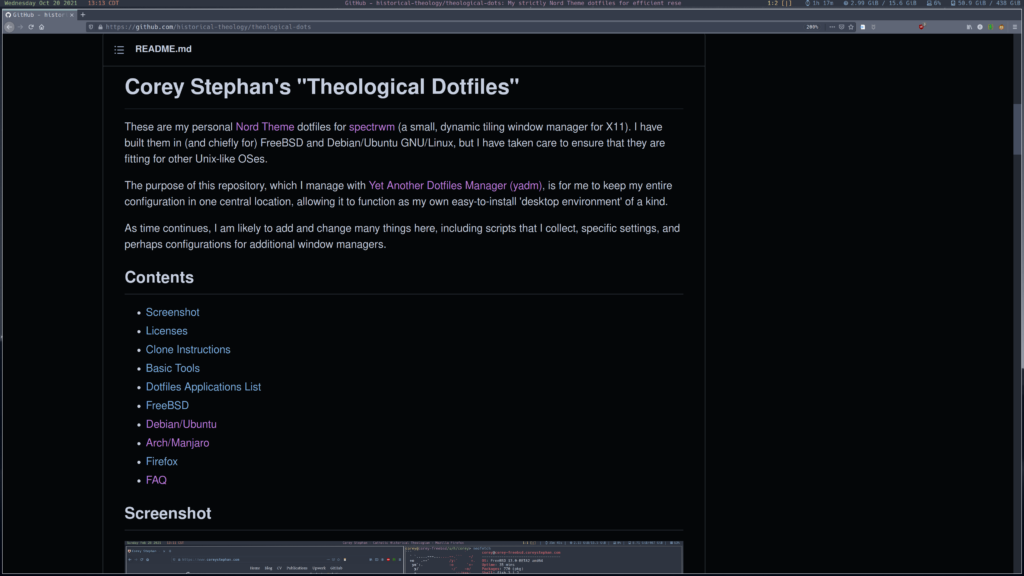Click the 13:13 CDT clock
Screen dimensions: 1024x576
[103, 3]
